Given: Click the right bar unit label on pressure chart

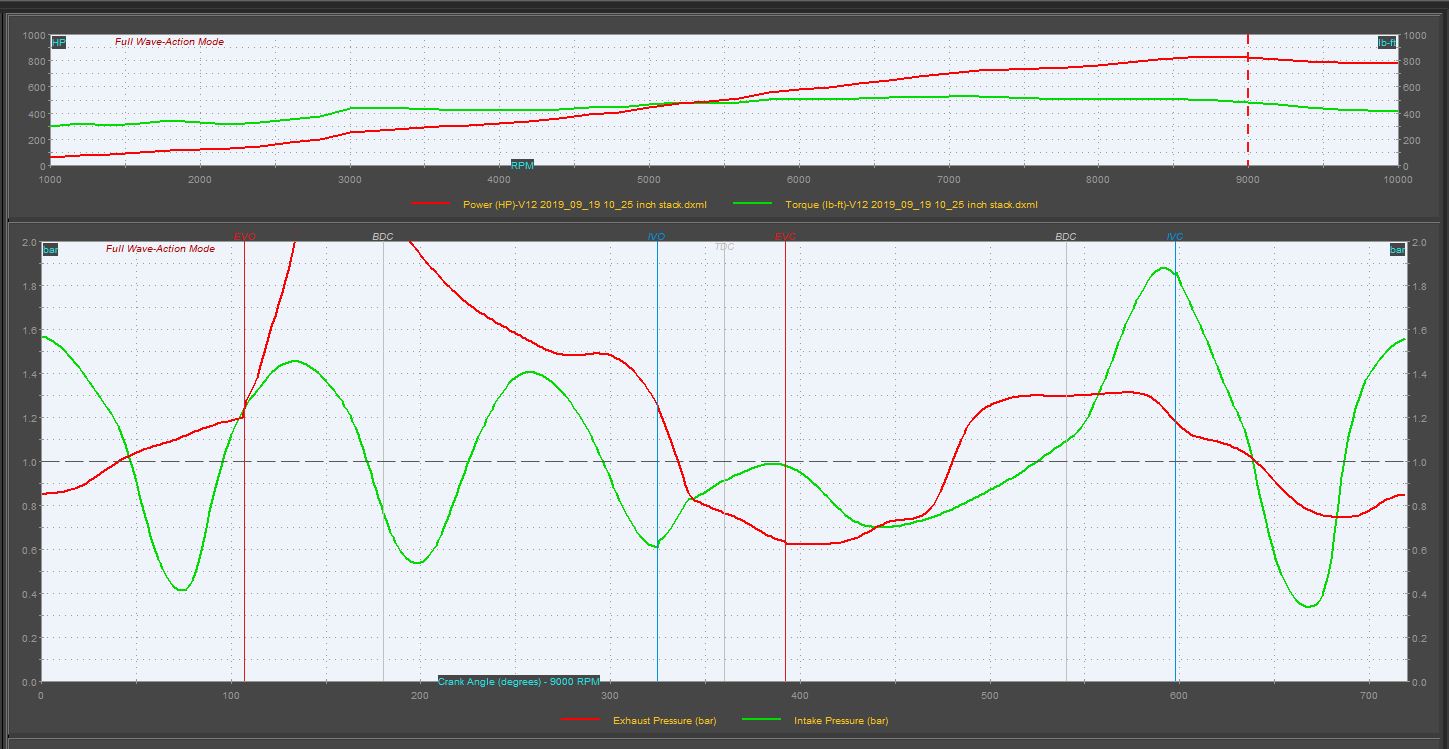Looking at the screenshot, I should coord(1397,249).
